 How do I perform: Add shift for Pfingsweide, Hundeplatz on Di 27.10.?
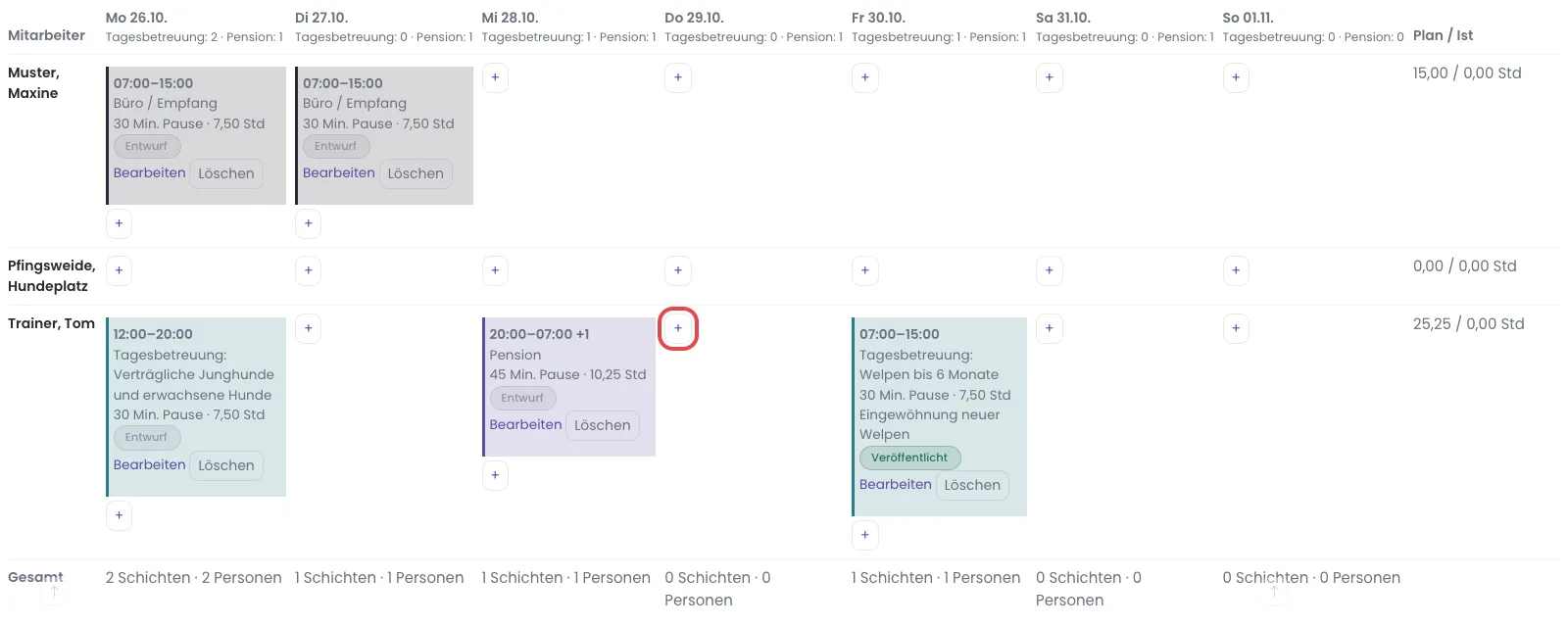coord(308,270)
